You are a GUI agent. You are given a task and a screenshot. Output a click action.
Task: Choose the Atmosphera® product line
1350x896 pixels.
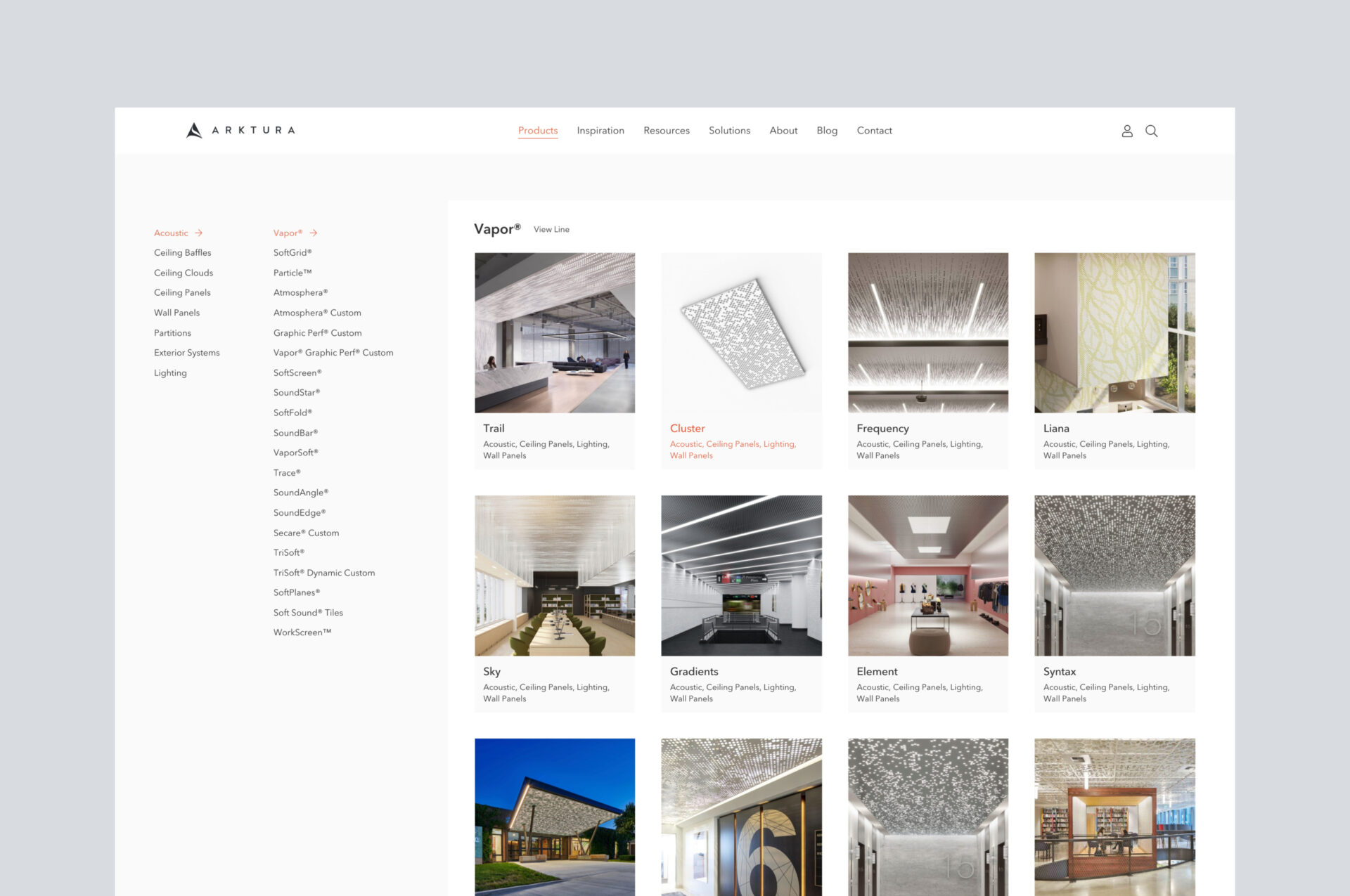[x=300, y=293]
